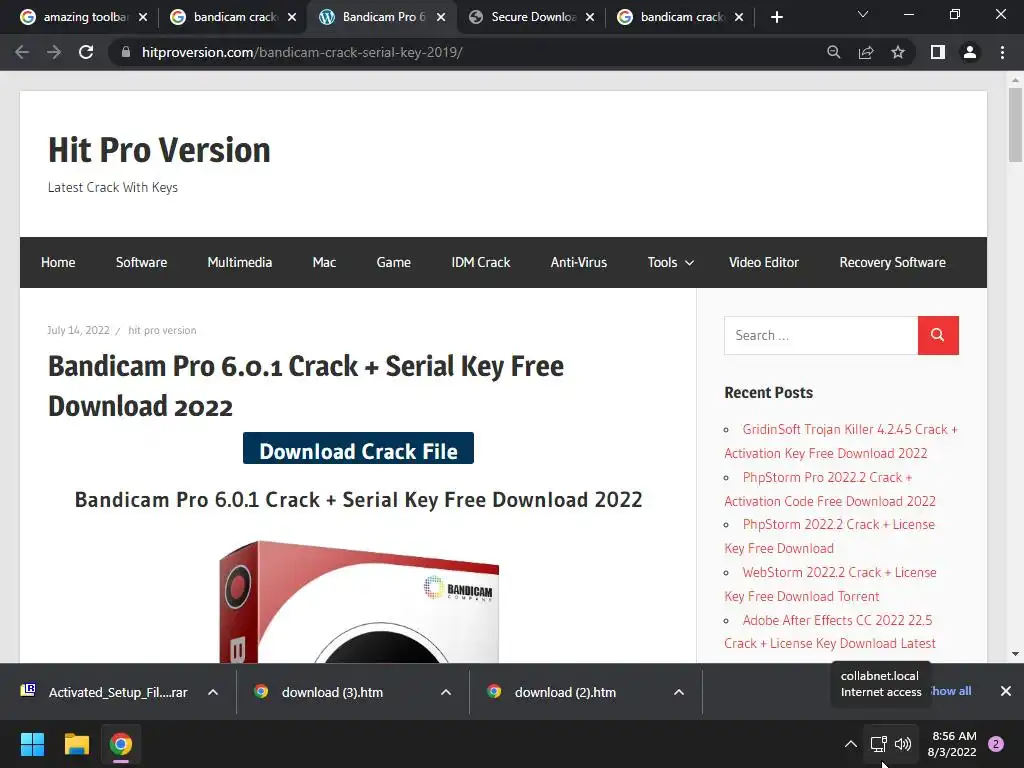Open the Video Editor menu item
This screenshot has height=768, width=1024.
(763, 263)
